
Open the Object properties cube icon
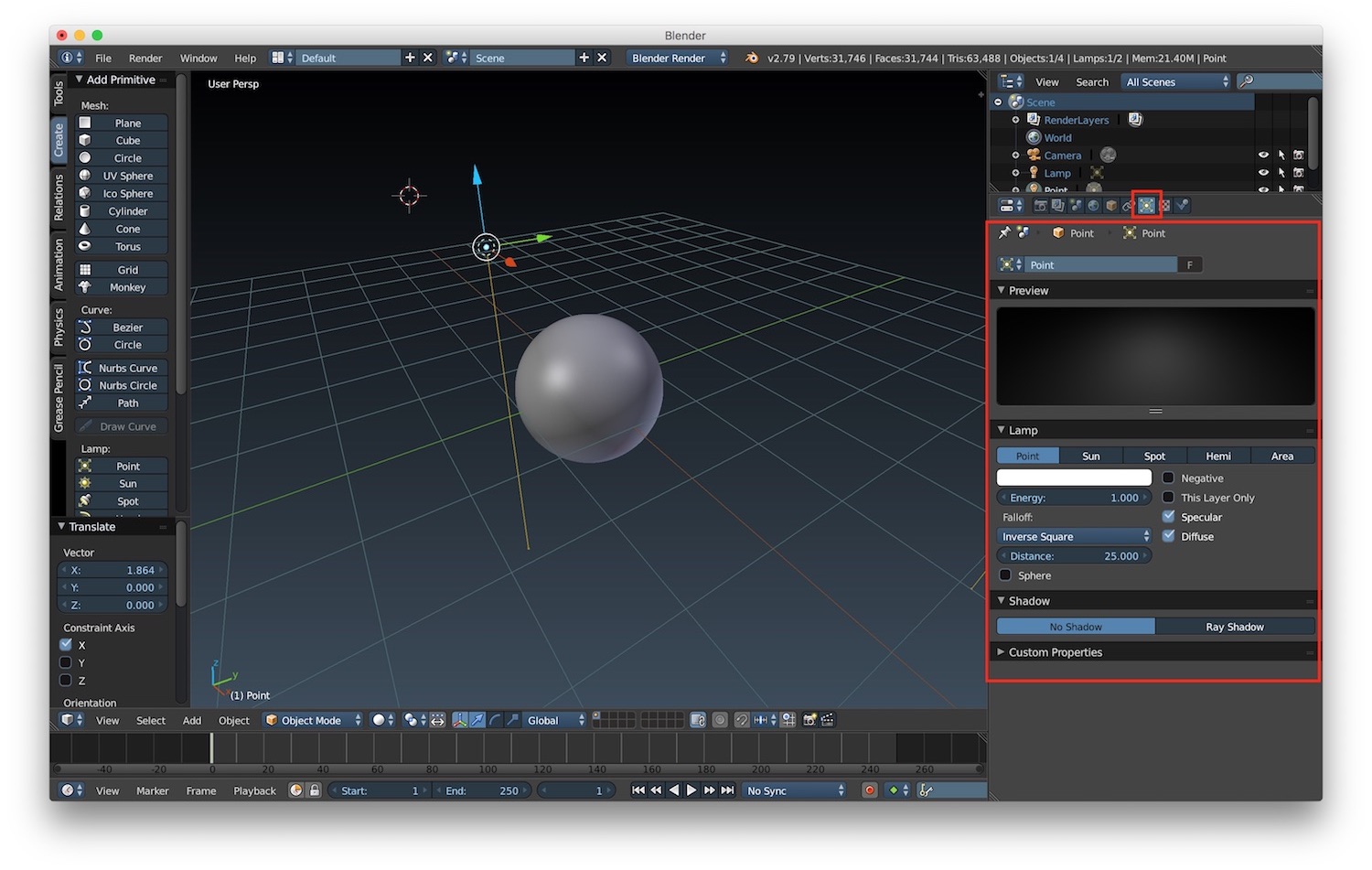pyautogui.click(x=1111, y=206)
